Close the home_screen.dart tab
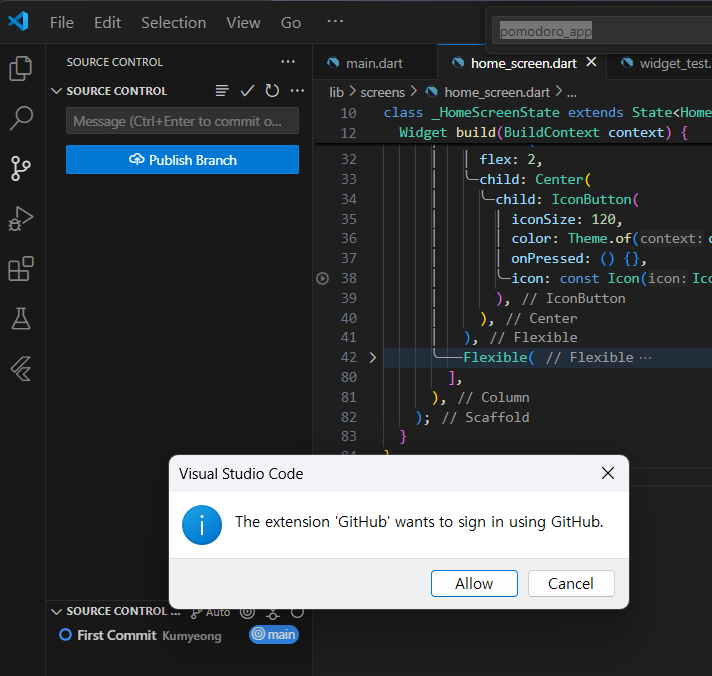Viewport: 712px width, 676px height. point(591,62)
